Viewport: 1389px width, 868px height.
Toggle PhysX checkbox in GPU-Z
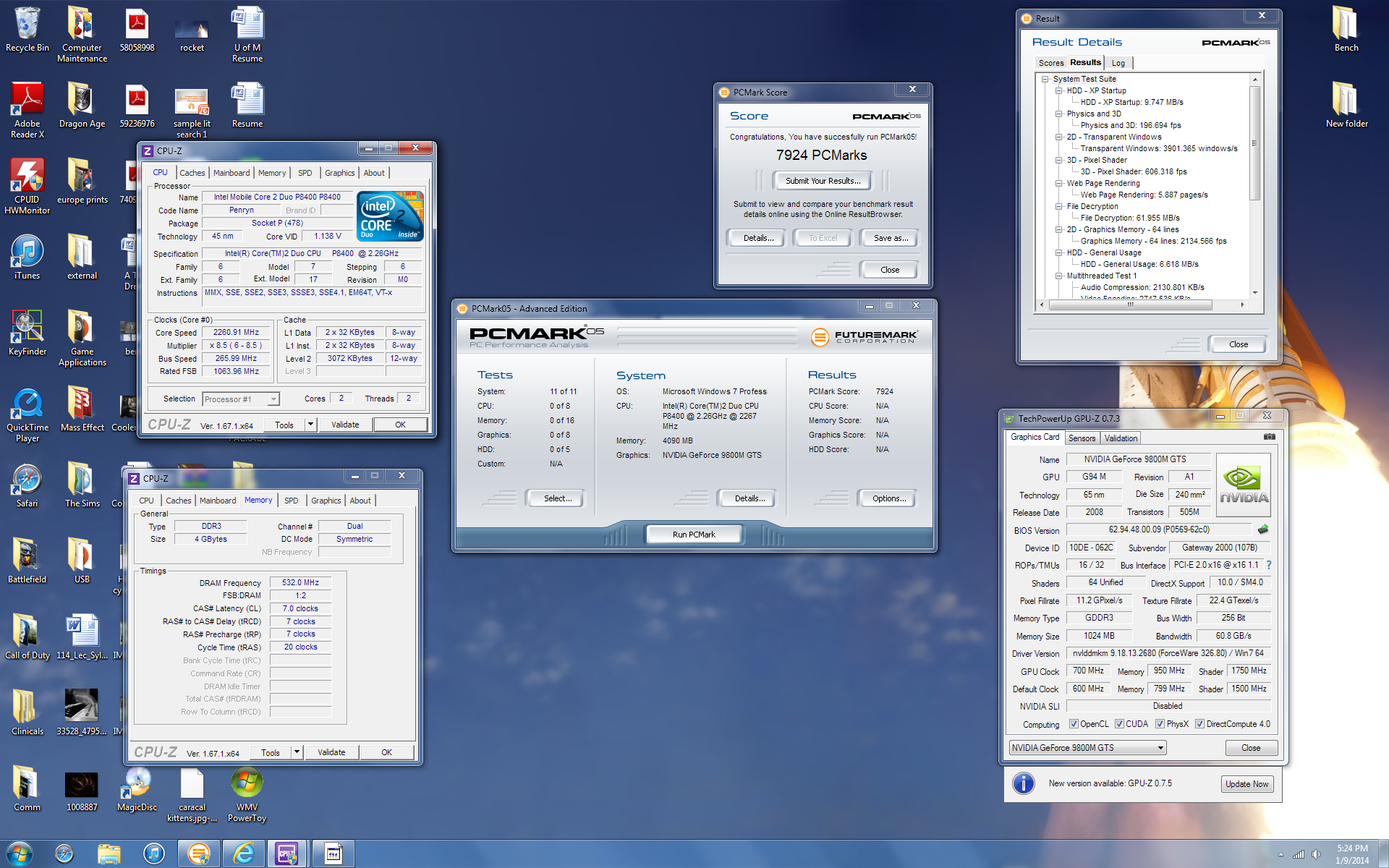tap(1160, 724)
